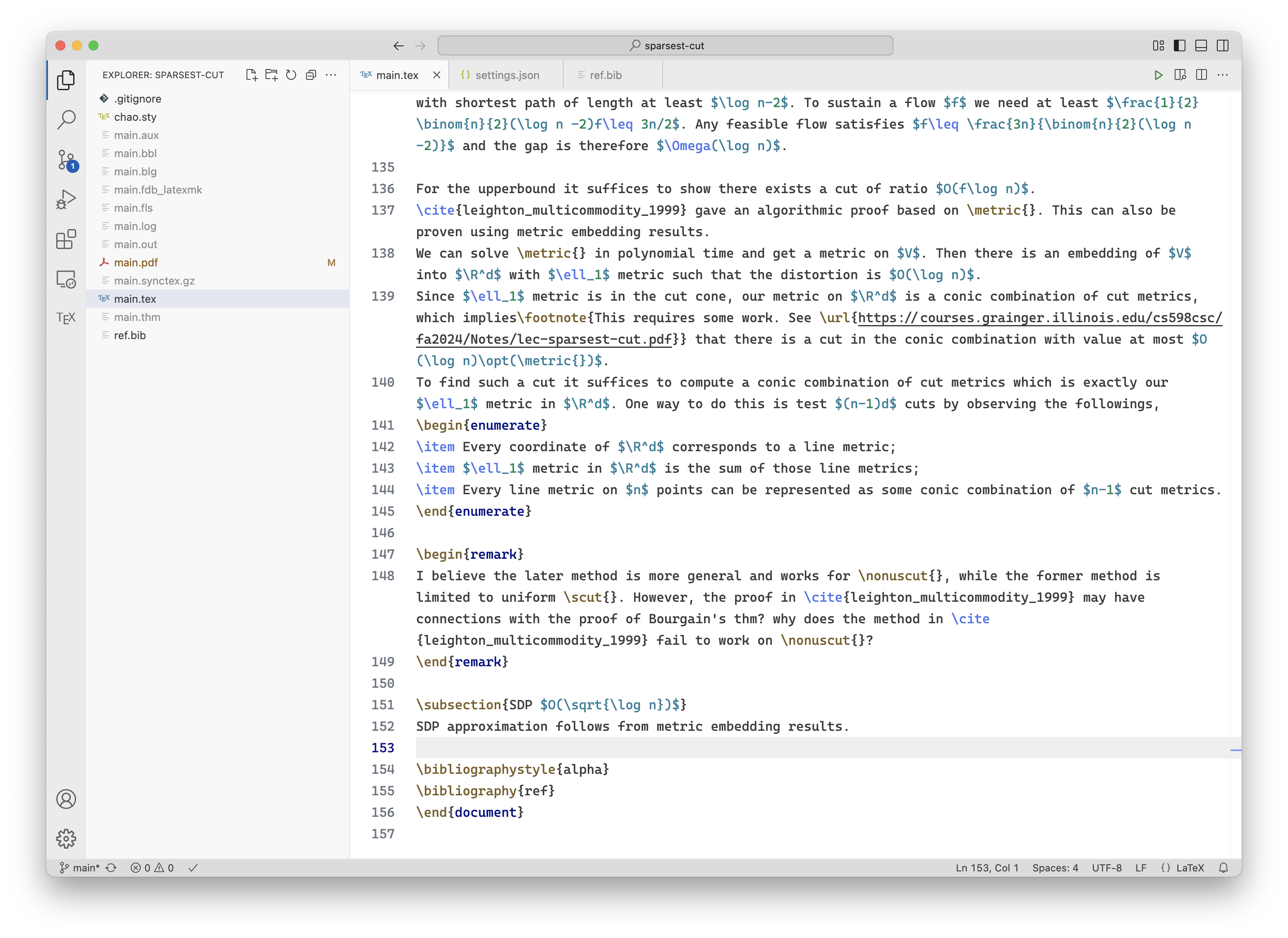
Task: Toggle the bottom panel visibility
Action: pyautogui.click(x=1201, y=45)
